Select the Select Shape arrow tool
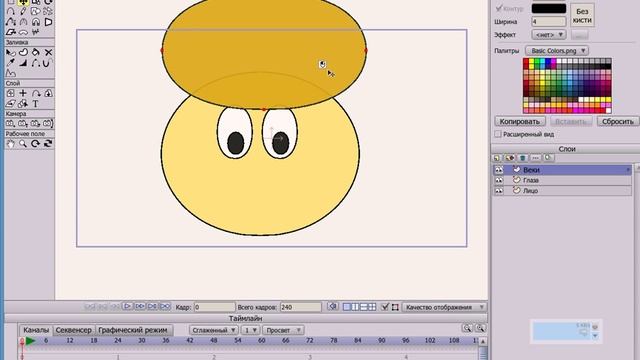This screenshot has height=360, width=640. pyautogui.click(x=11, y=52)
